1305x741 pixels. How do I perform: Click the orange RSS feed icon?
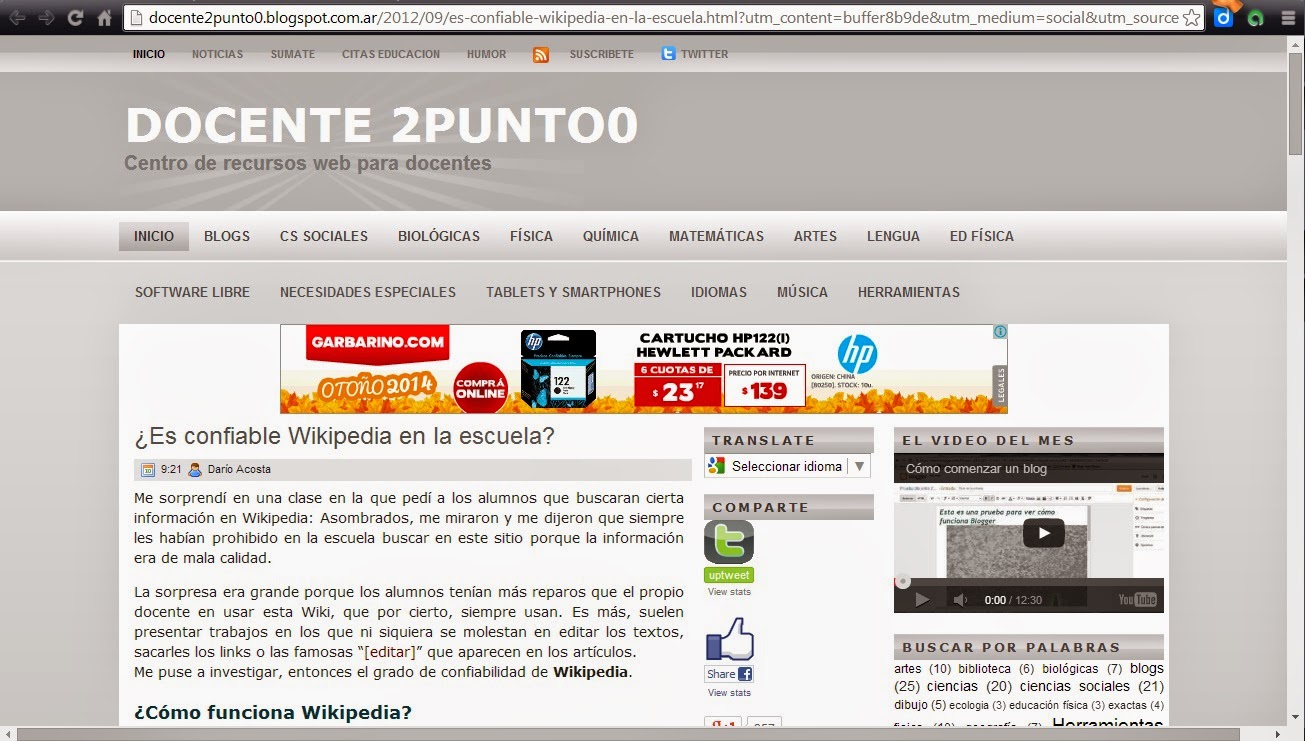(x=541, y=55)
